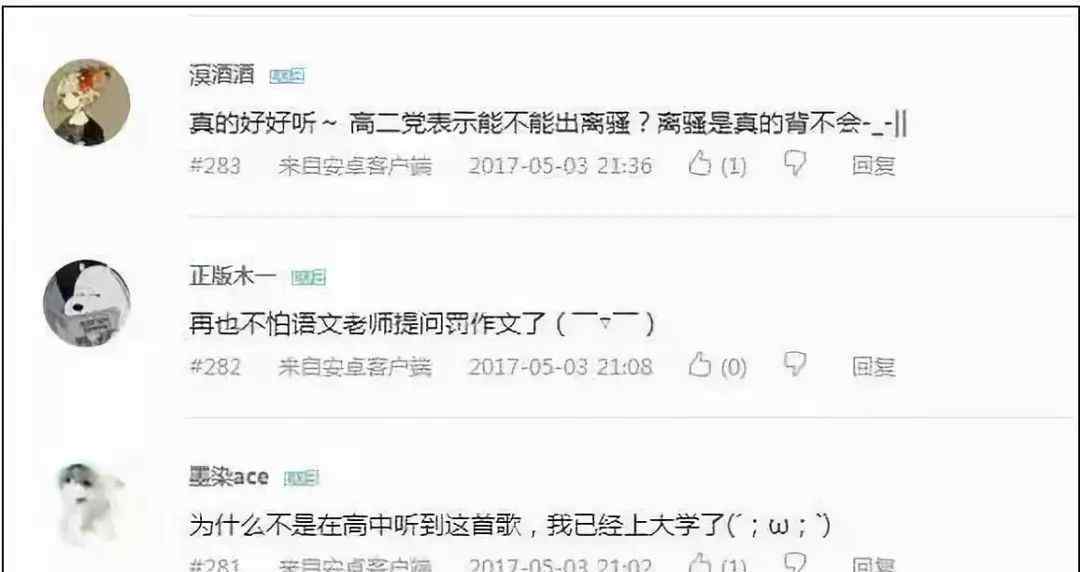The image size is (1080, 572).
Task: Click the badge next to 墨染ace
Action: [x=301, y=478]
